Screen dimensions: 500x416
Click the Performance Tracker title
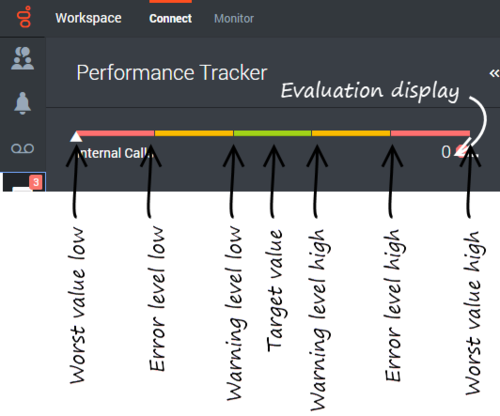tap(172, 73)
